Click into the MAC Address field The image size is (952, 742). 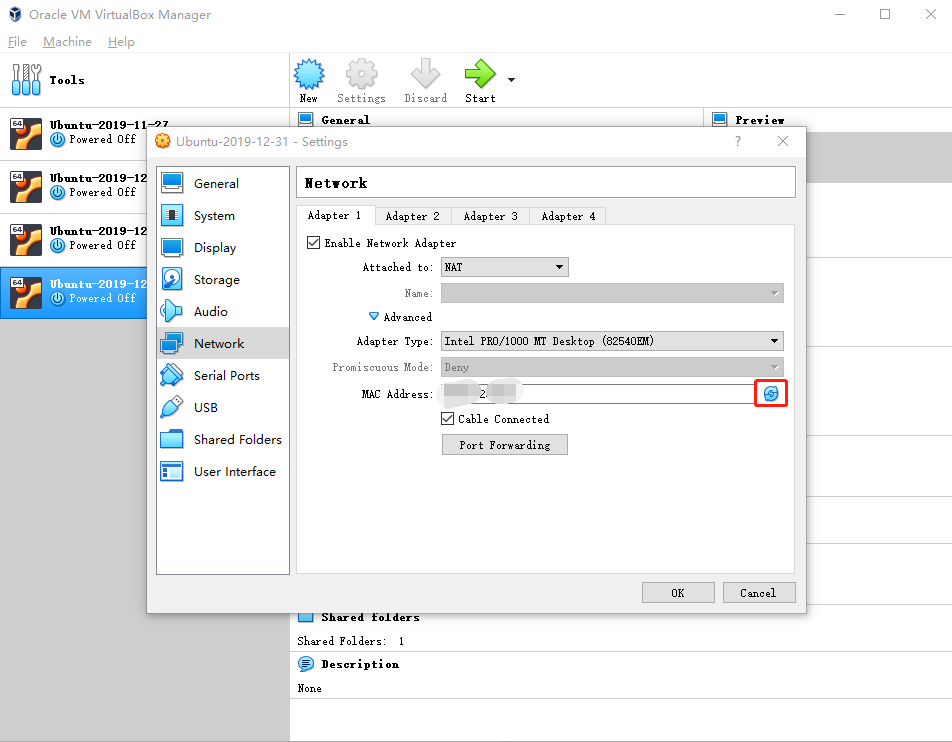coord(598,393)
